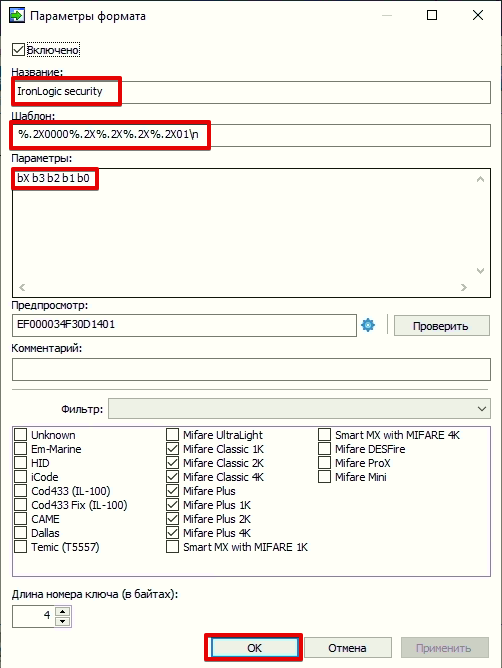Click the Комментарий comment field
This screenshot has height=668, width=502.
point(251,369)
